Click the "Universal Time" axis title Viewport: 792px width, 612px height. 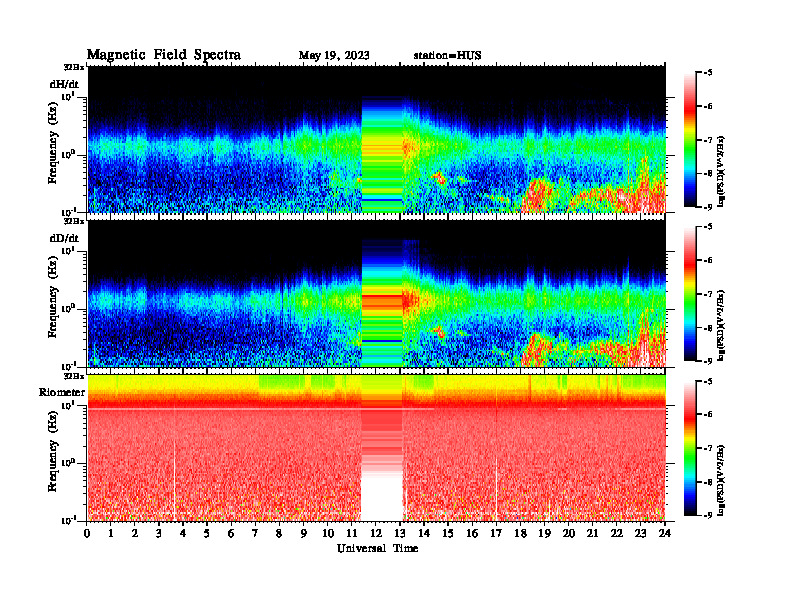(377, 548)
